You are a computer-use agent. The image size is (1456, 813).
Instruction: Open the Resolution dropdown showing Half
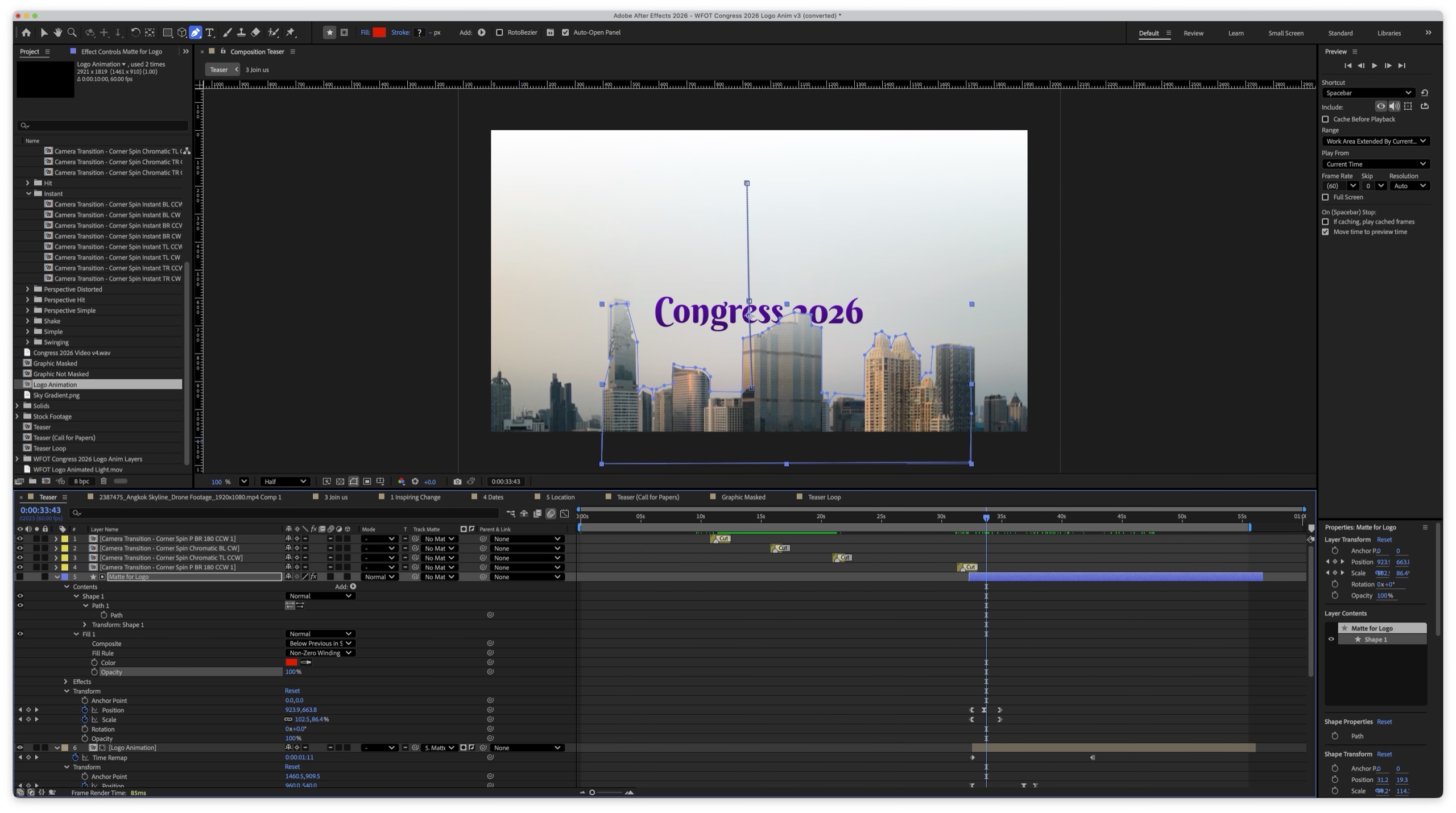tap(284, 482)
